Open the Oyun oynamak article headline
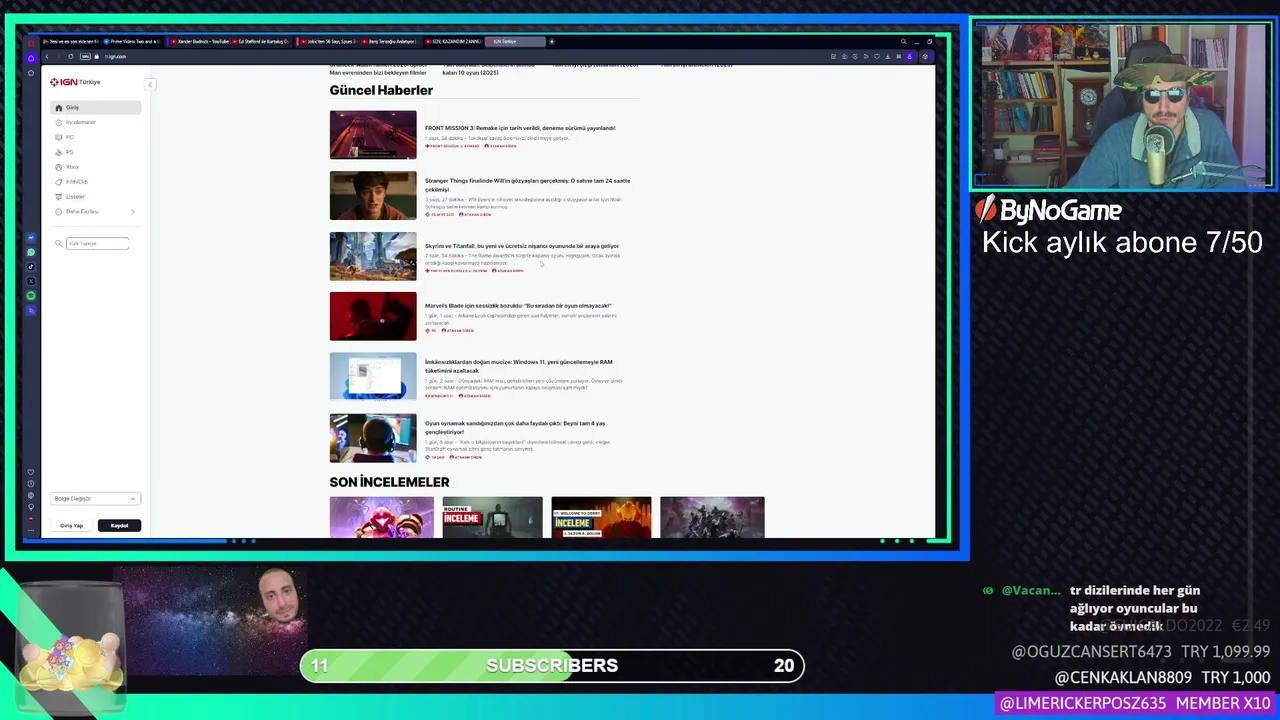 (515, 427)
